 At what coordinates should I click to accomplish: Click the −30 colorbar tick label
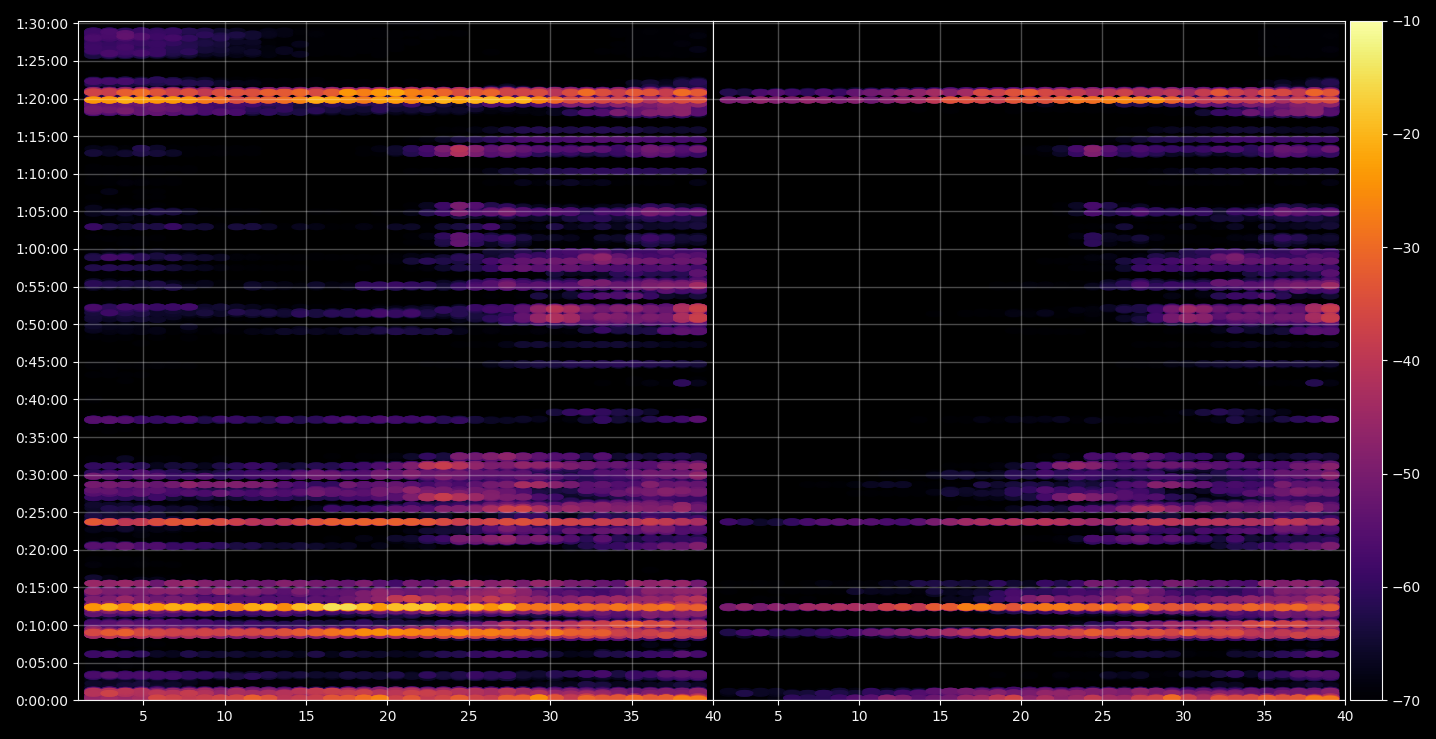tap(1405, 248)
